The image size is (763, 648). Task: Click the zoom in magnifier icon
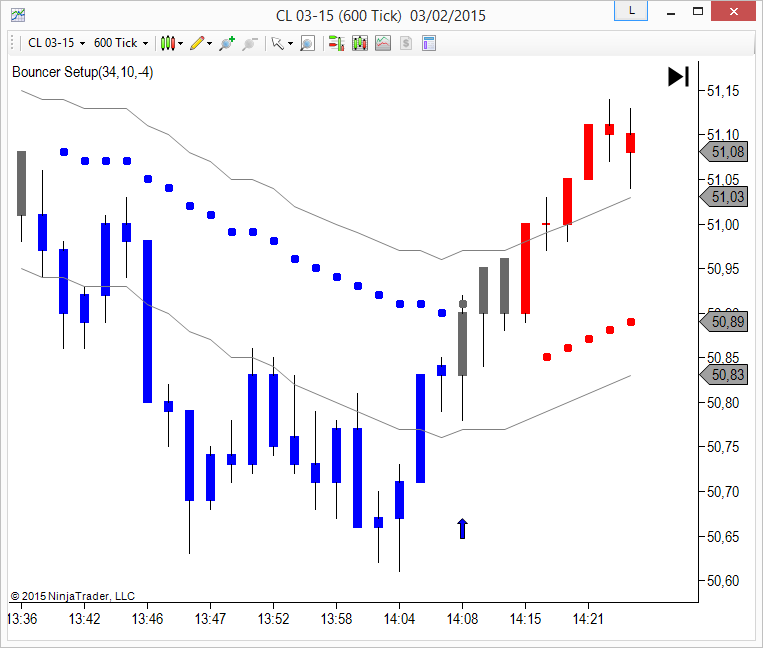coord(227,43)
